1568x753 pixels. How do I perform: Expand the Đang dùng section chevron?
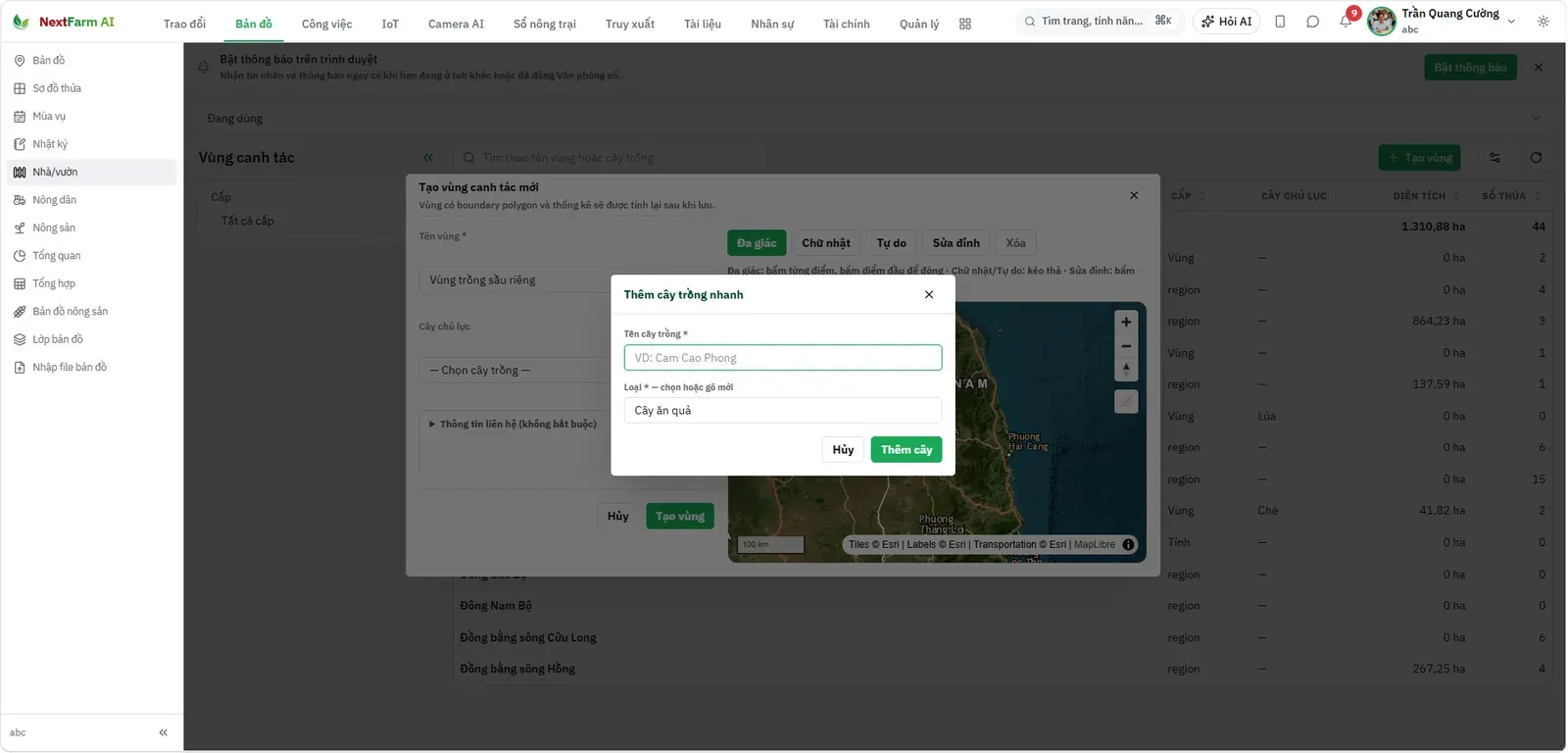click(x=1536, y=119)
